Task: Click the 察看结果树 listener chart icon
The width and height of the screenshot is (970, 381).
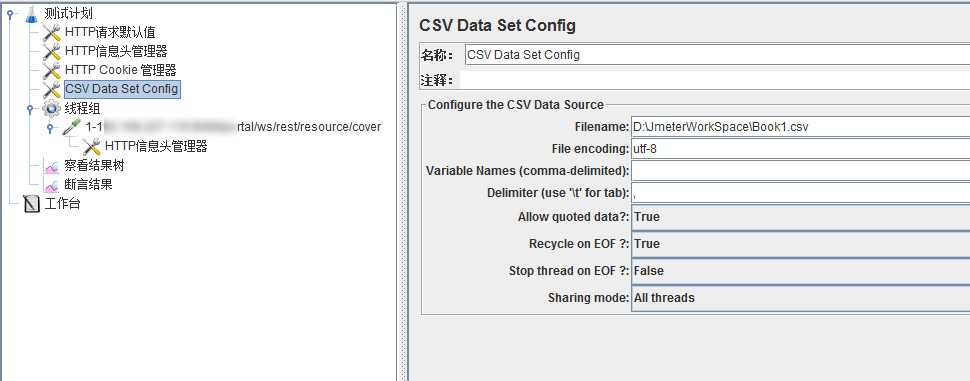Action: (51, 166)
